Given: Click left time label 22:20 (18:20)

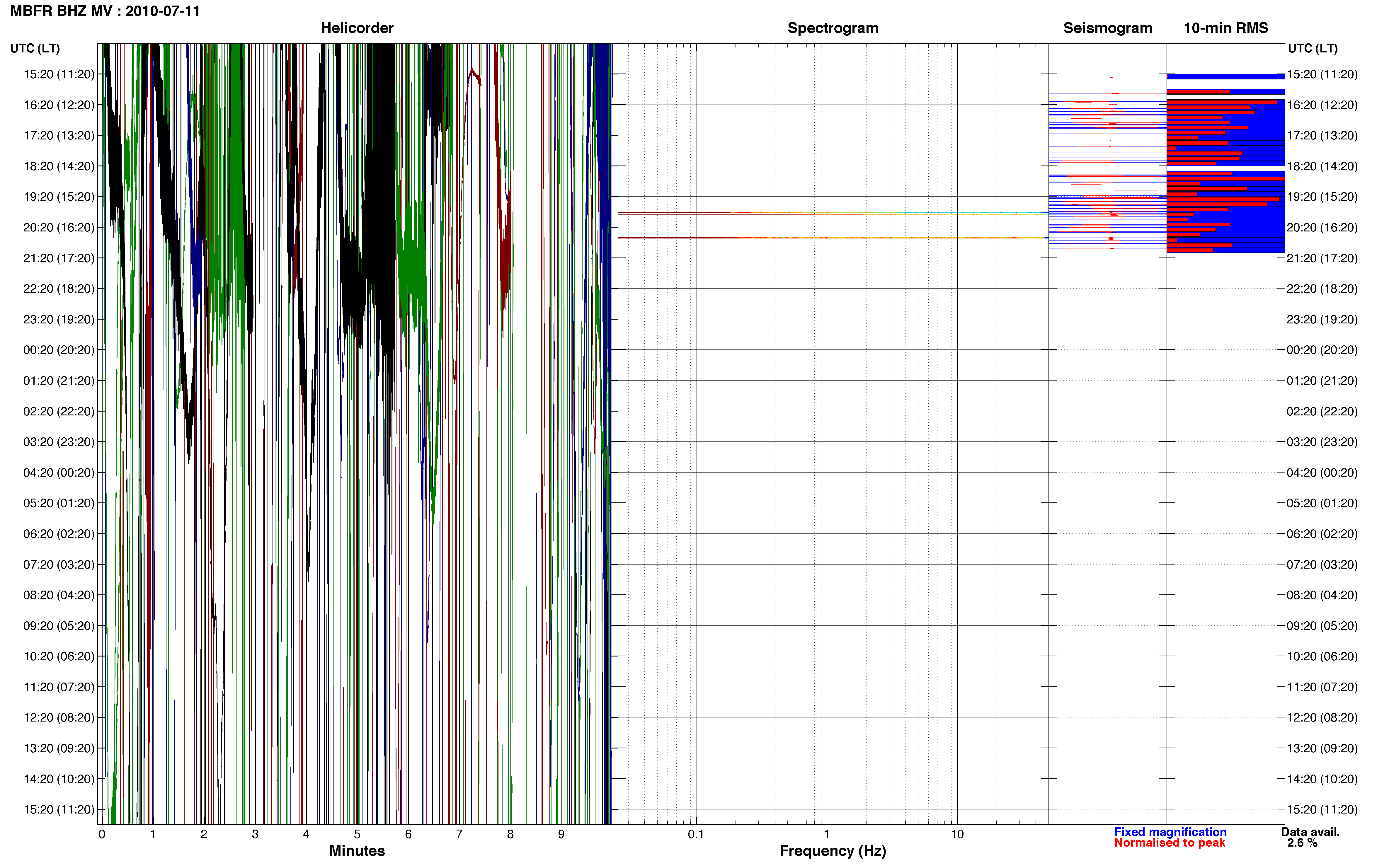Looking at the screenshot, I should pyautogui.click(x=59, y=289).
